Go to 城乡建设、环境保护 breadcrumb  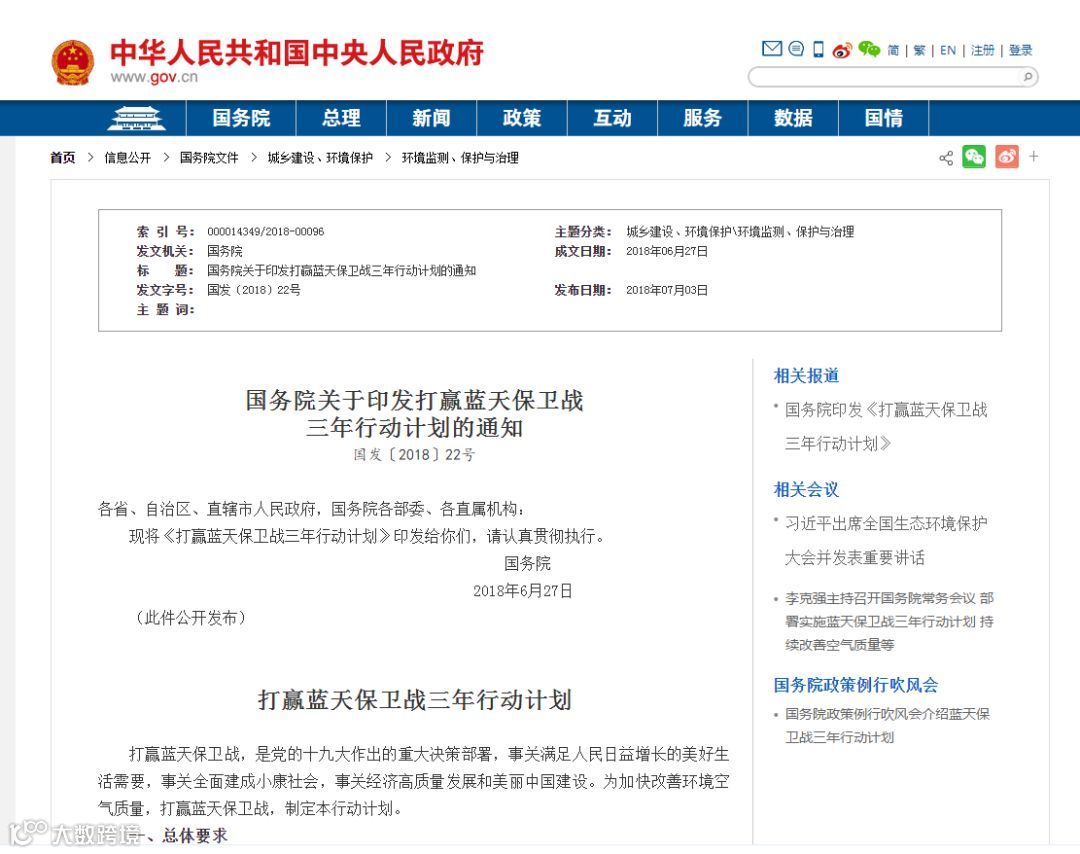(x=320, y=158)
